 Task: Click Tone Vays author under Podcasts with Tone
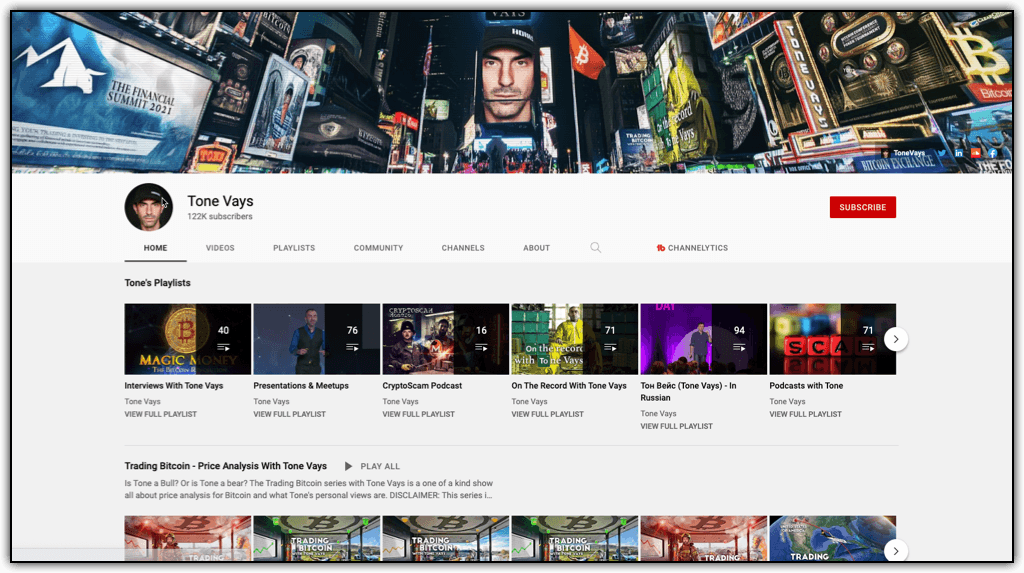(x=787, y=402)
